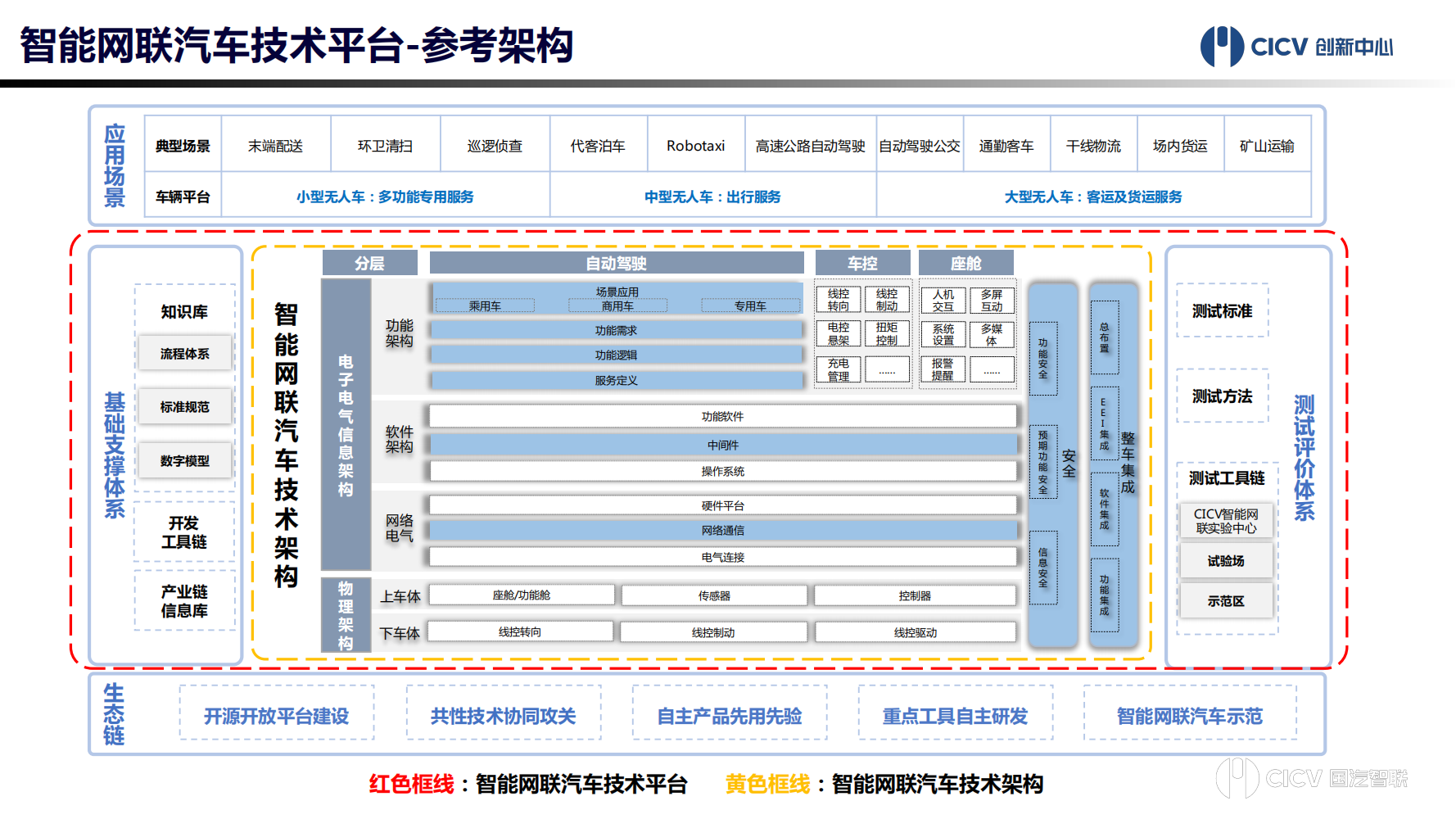Screen dimensions: 1456x819
Task: Click the CICV 创新中心 logo
Action: 1296,47
